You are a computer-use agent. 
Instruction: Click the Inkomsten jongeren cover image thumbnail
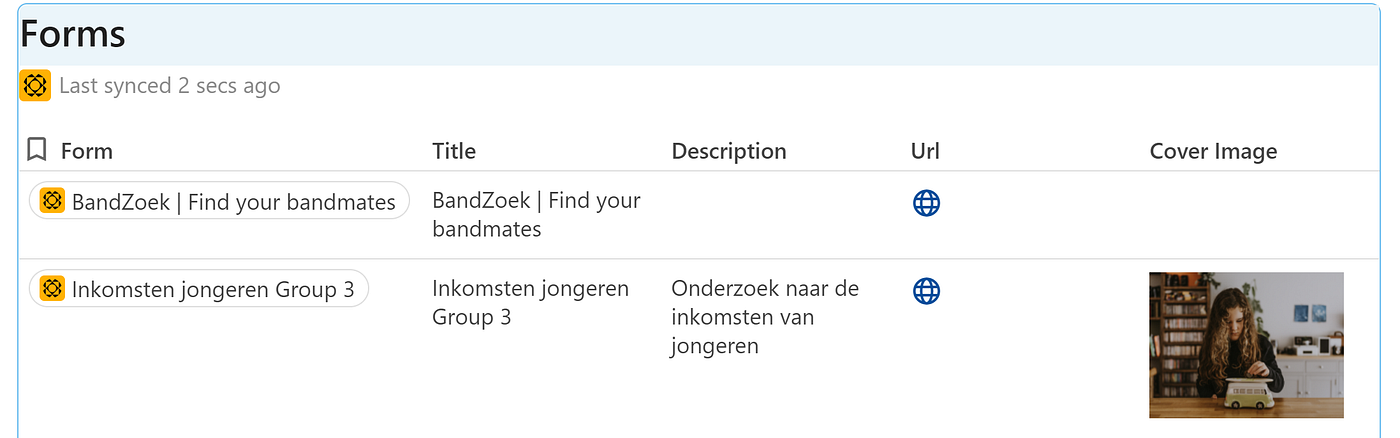click(x=1246, y=345)
